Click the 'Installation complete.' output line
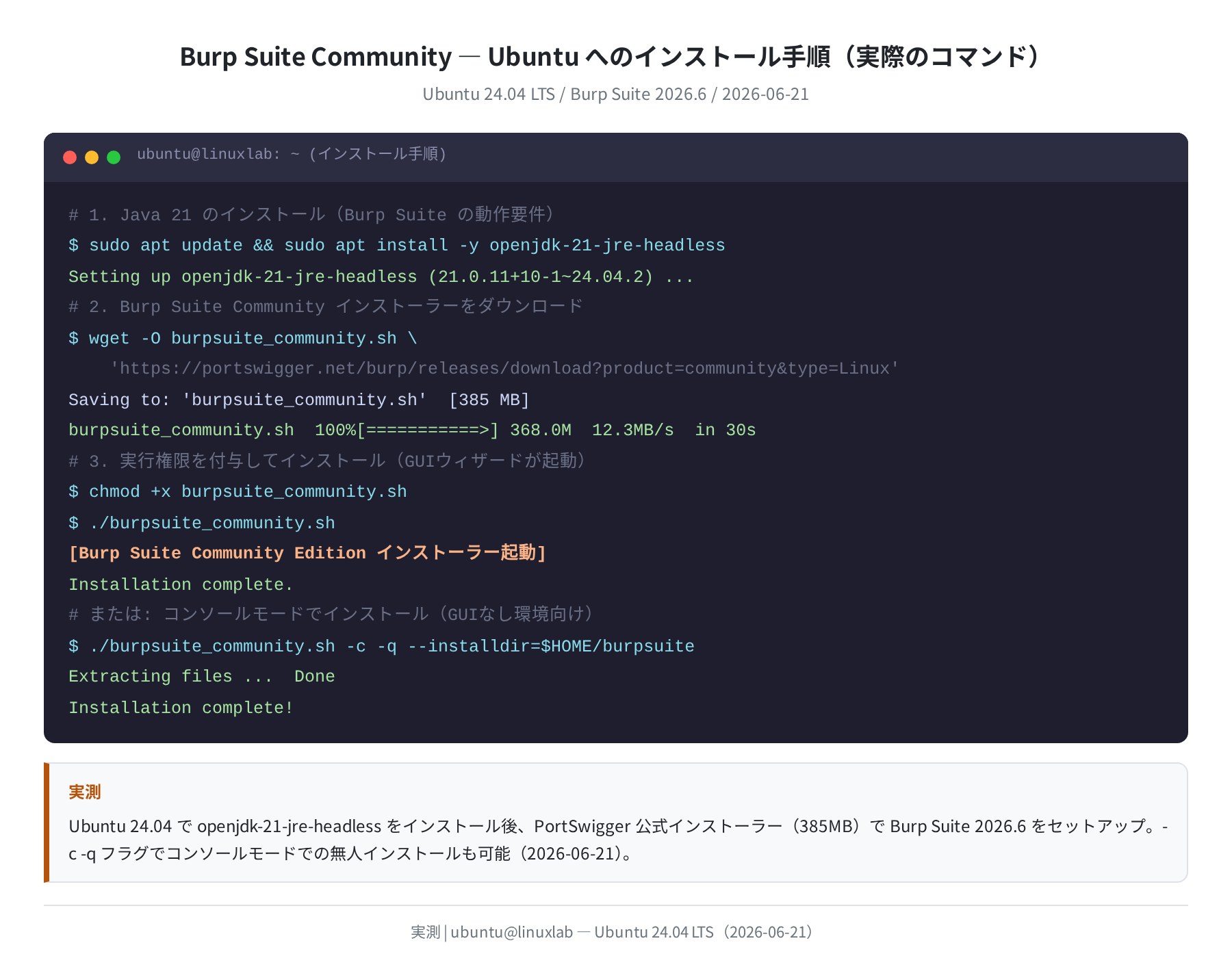This screenshot has width=1232, height=969. (x=181, y=584)
